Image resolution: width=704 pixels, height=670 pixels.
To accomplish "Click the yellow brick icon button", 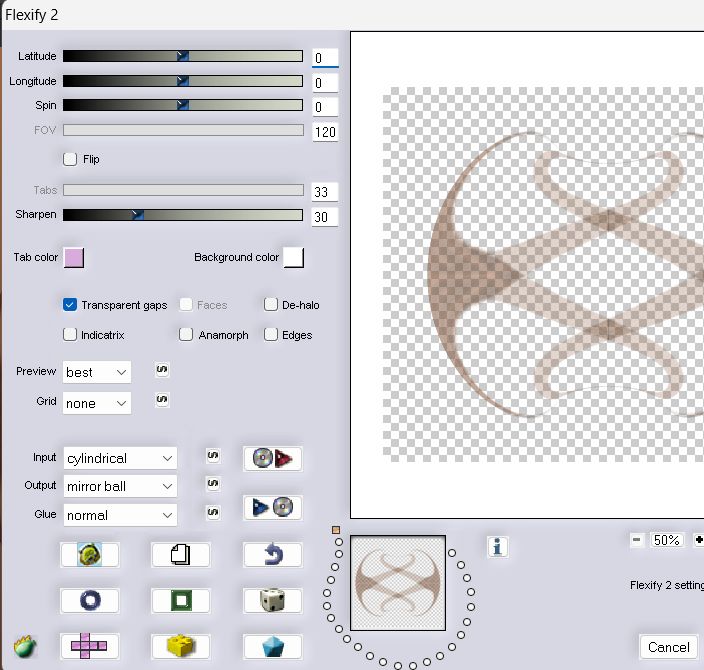I will [180, 646].
